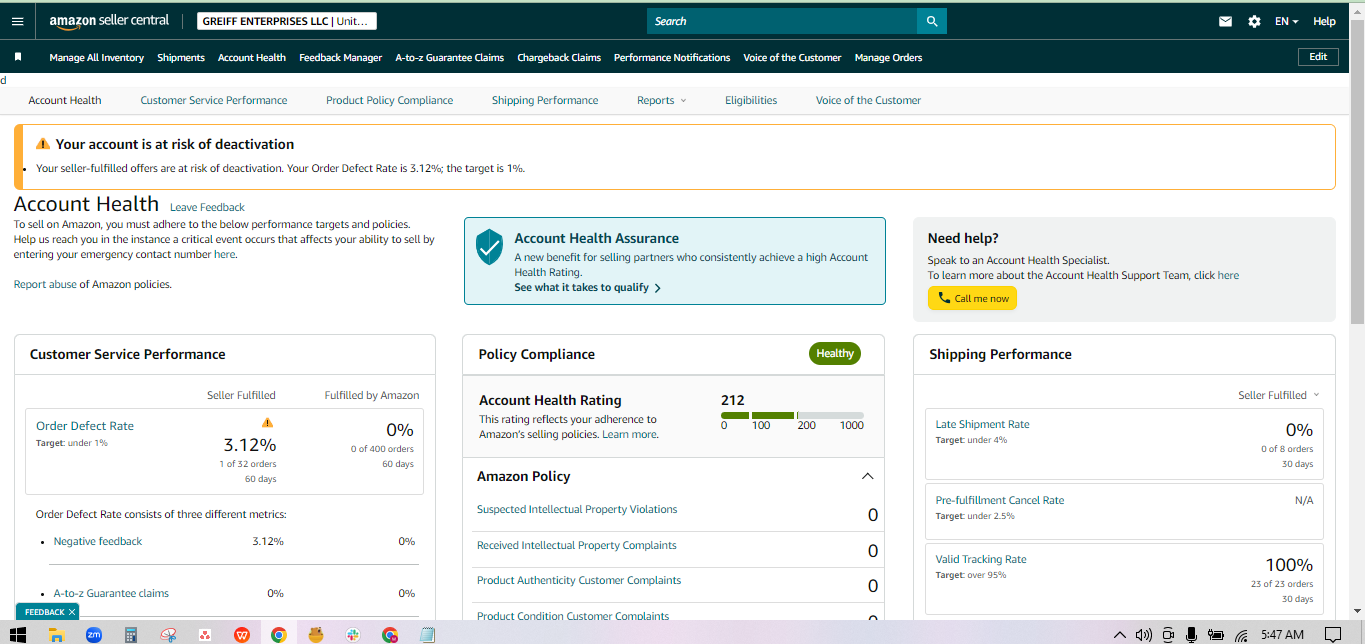The height and width of the screenshot is (644, 1365).
Task: Open Chargeback Claims in favorites bar
Action: pyautogui.click(x=559, y=57)
